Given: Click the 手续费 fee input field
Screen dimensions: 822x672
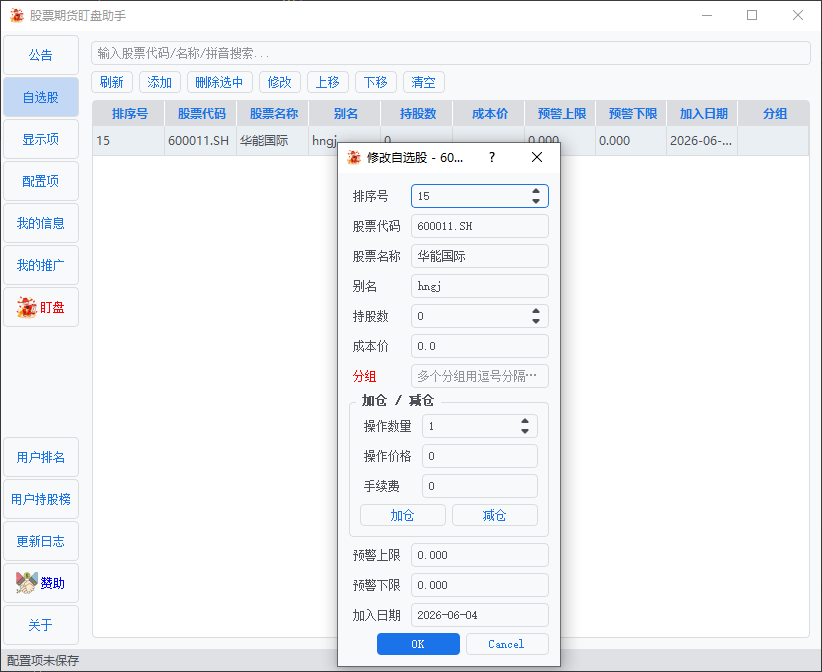Looking at the screenshot, I should click(x=480, y=486).
